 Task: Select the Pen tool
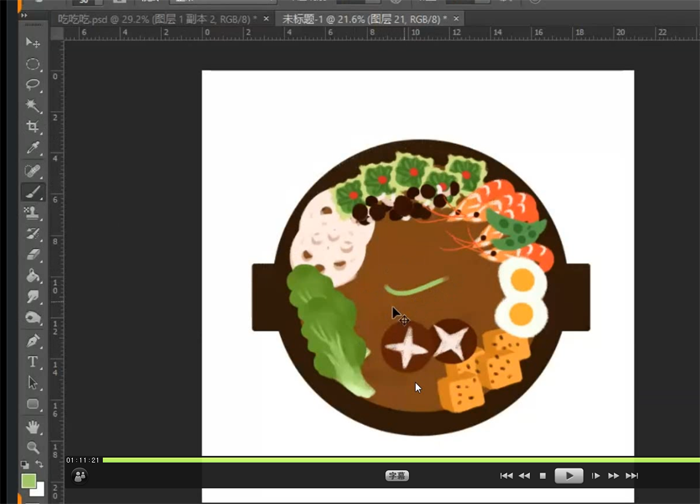[x=33, y=341]
